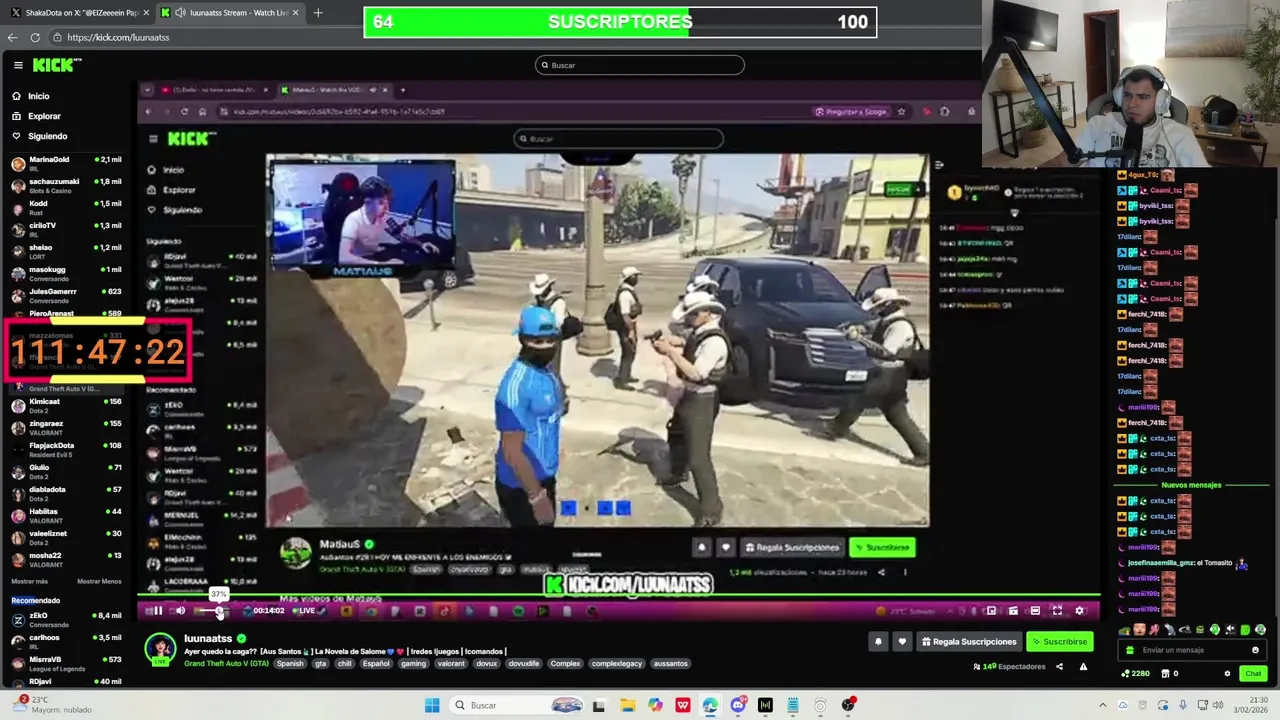Open the MarinaGold channel in the sidebar
The image size is (1280, 720).
pos(66,163)
